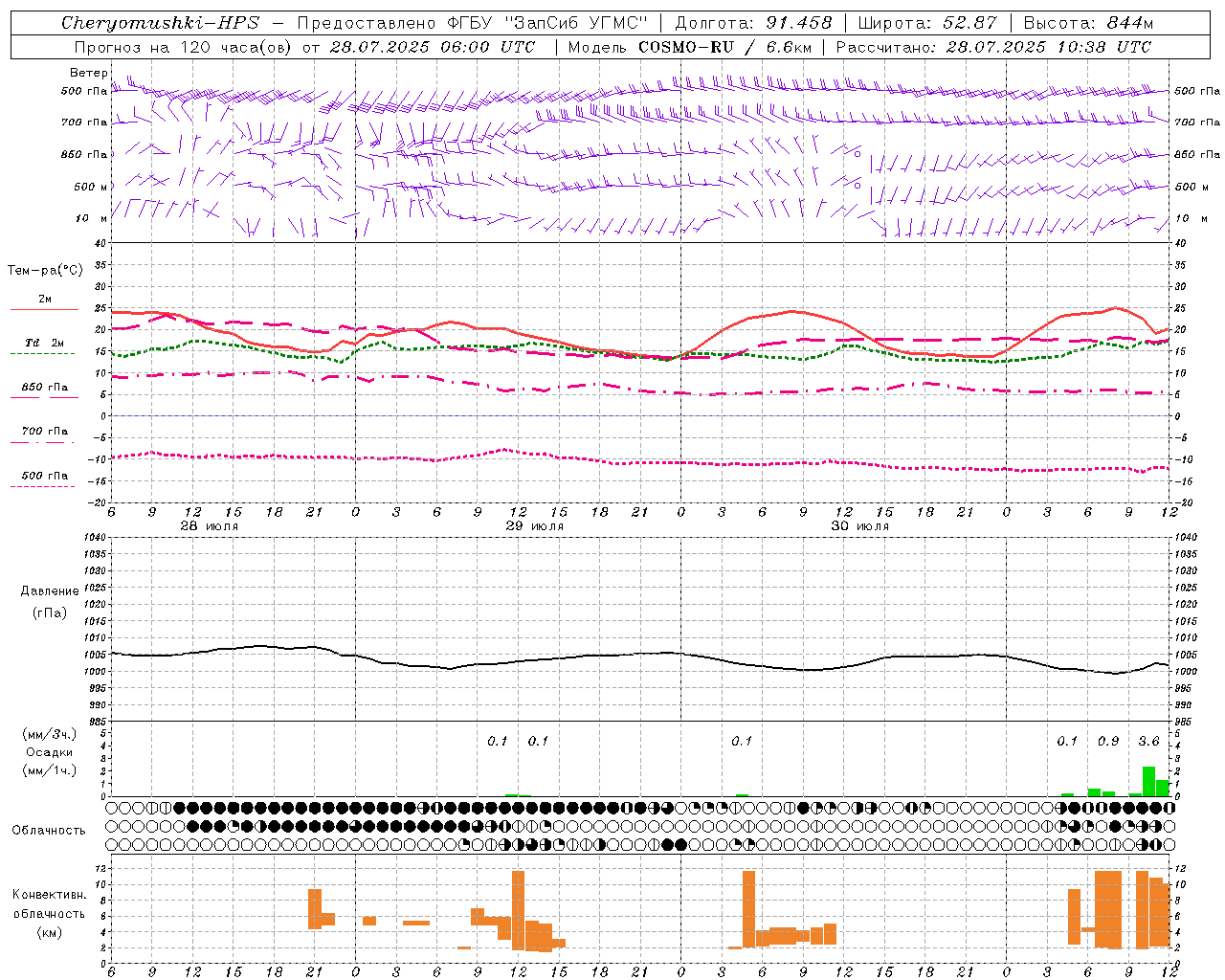Click the precipitation value '3.6'
Screen dimensions: 1225x980
[x=1148, y=741]
